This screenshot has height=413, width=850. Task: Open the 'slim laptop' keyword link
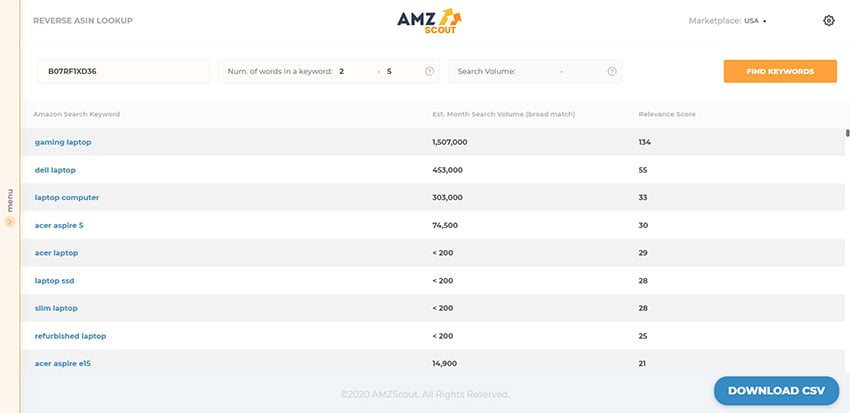click(x=56, y=308)
